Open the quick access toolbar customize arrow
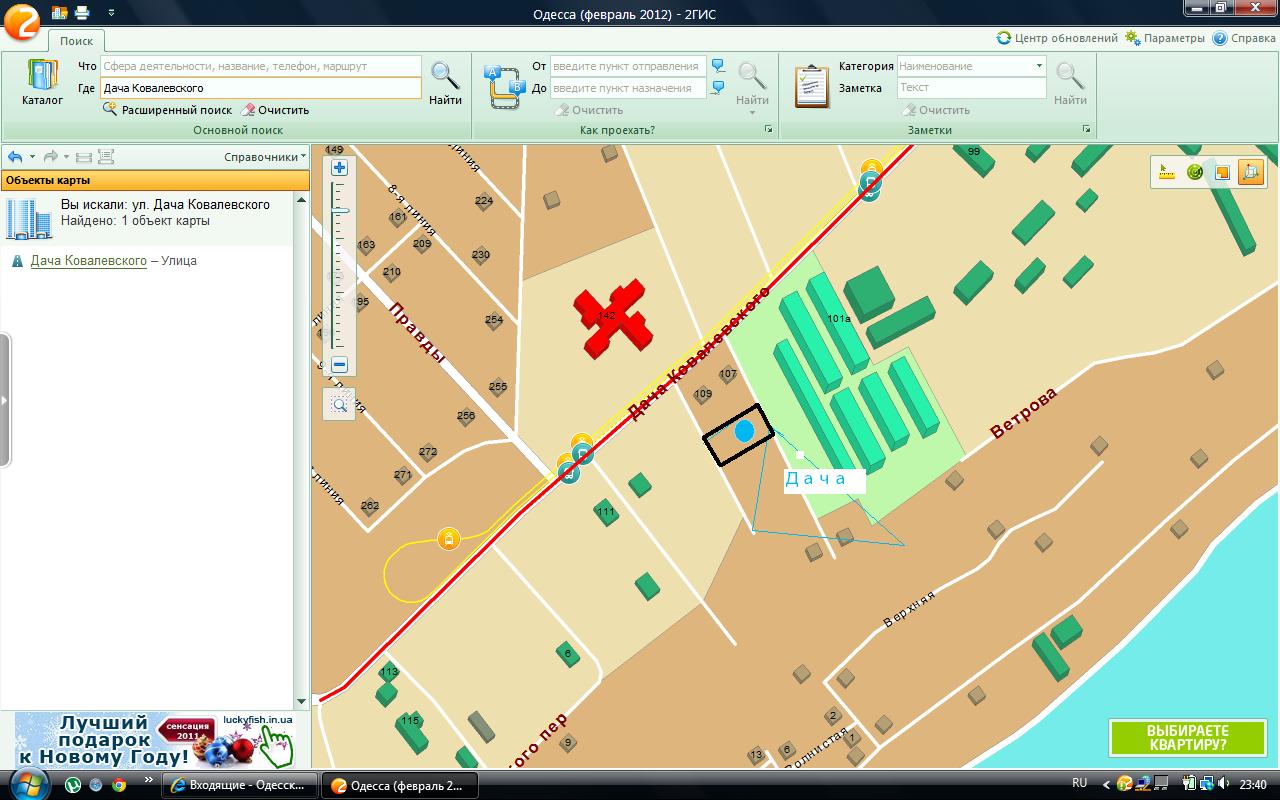Screen dimensions: 1280x800 [x=111, y=13]
